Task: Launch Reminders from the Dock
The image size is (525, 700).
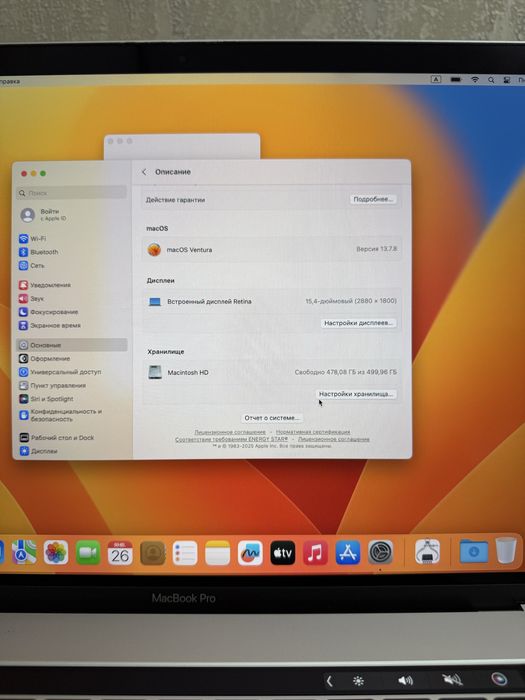Action: coord(185,553)
